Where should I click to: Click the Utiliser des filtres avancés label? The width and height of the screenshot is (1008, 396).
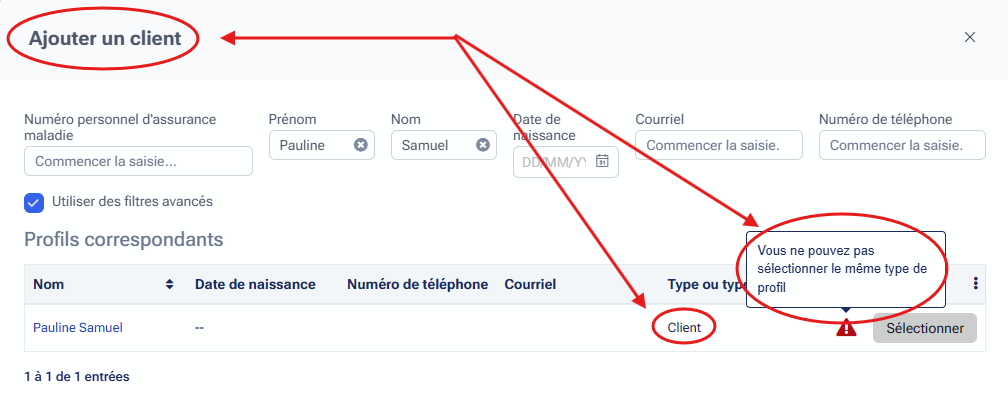[132, 202]
